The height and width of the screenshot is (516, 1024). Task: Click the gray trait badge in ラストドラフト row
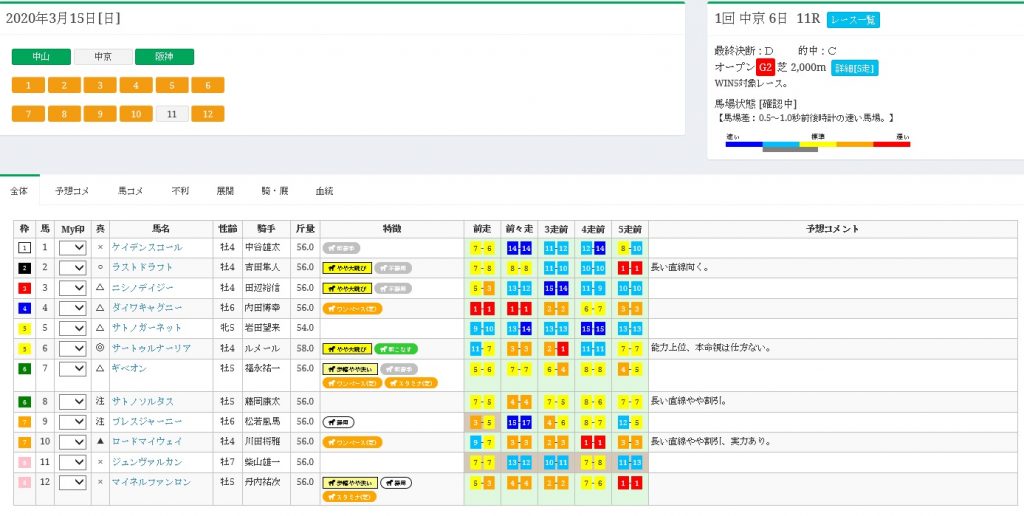click(x=393, y=268)
